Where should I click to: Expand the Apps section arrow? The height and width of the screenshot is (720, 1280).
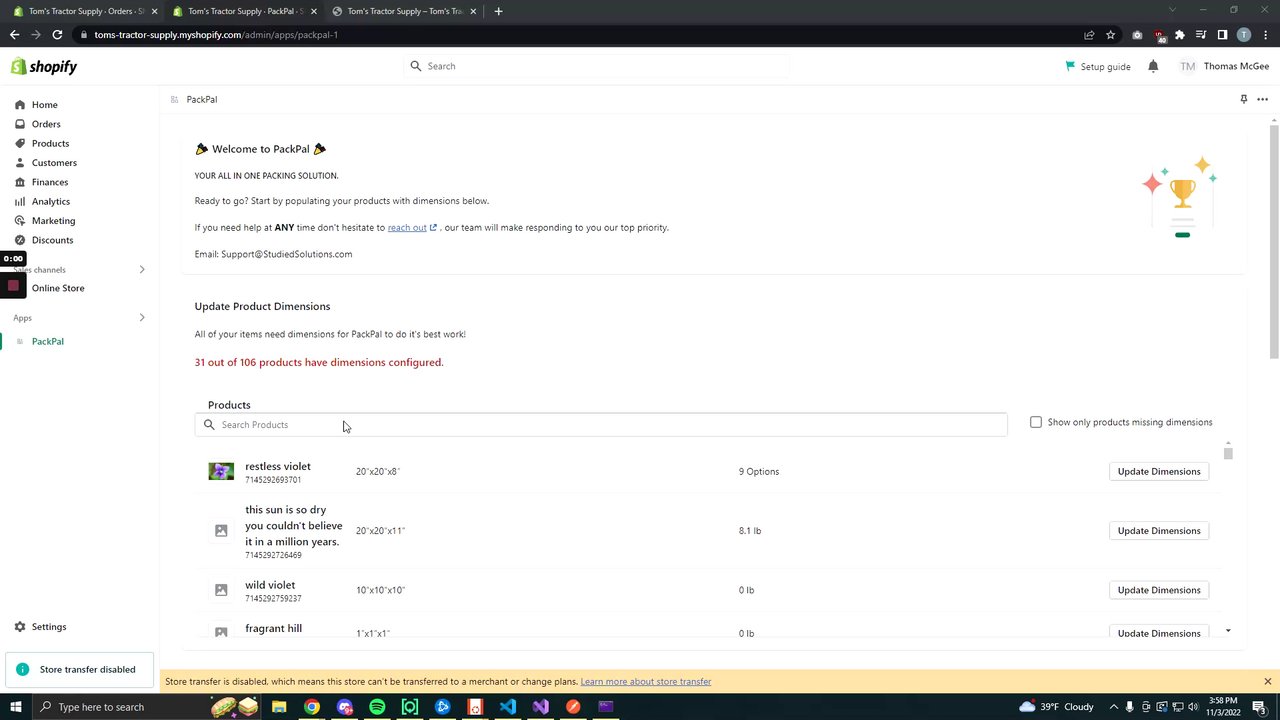click(141, 318)
